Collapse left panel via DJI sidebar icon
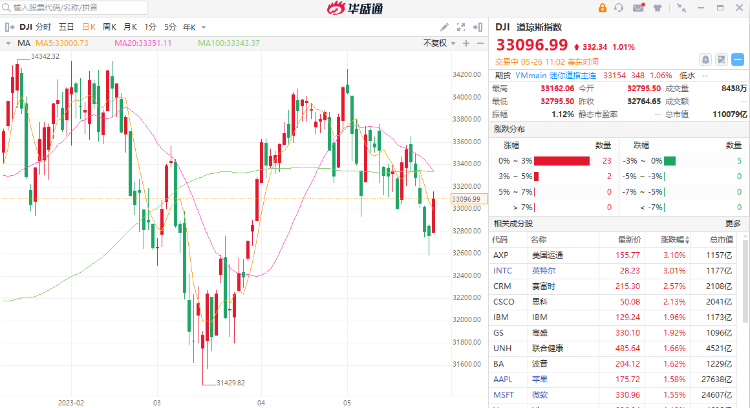 (9, 27)
